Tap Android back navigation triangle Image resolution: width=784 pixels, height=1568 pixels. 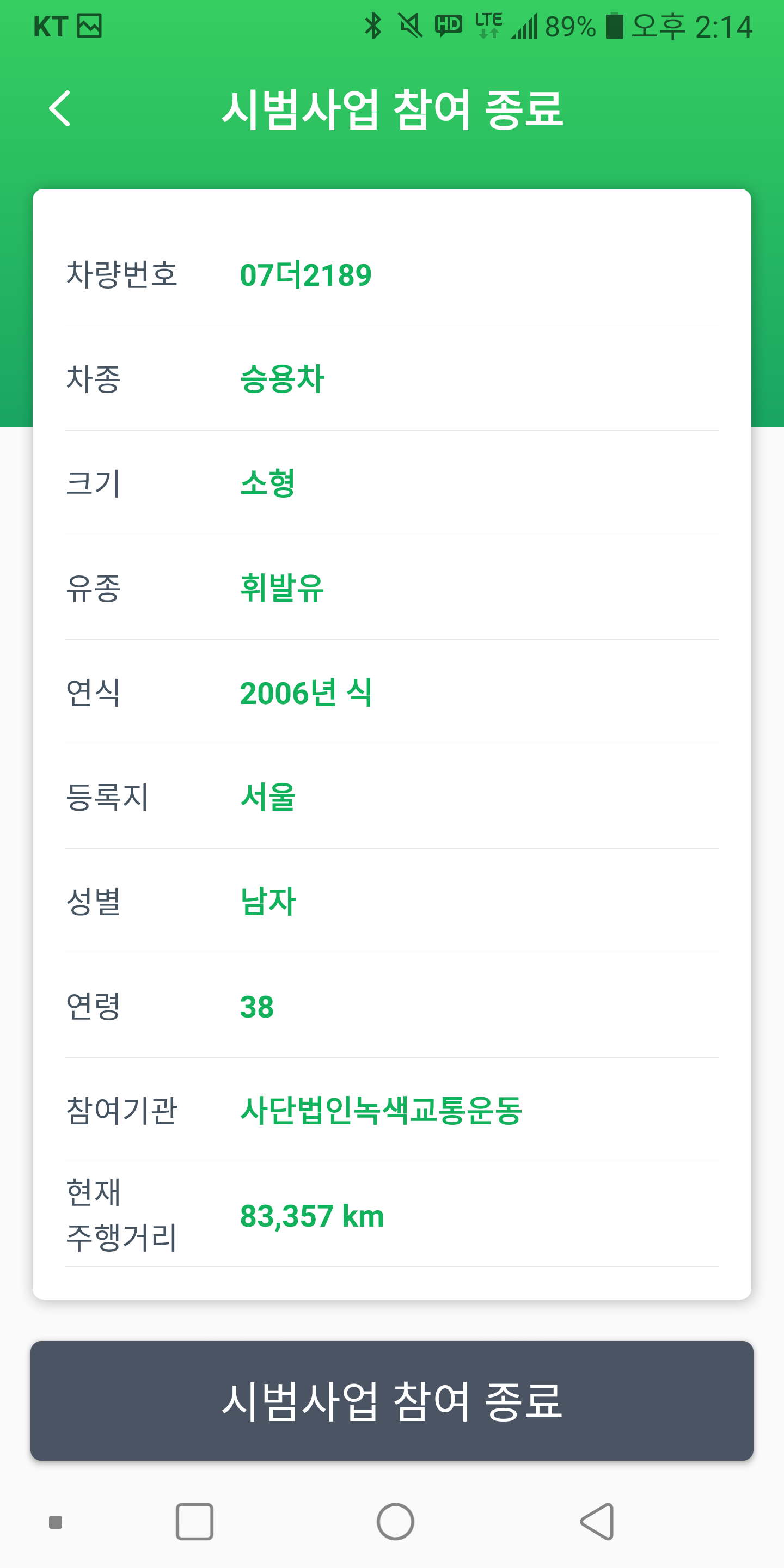coord(597,1522)
